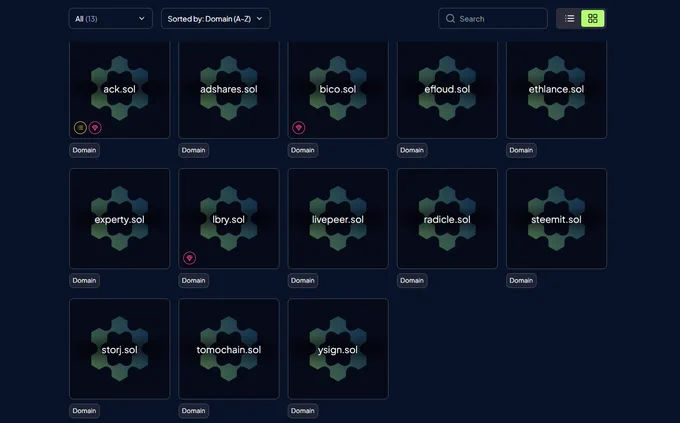Switch to list view layout
The width and height of the screenshot is (680, 423).
pyautogui.click(x=569, y=19)
